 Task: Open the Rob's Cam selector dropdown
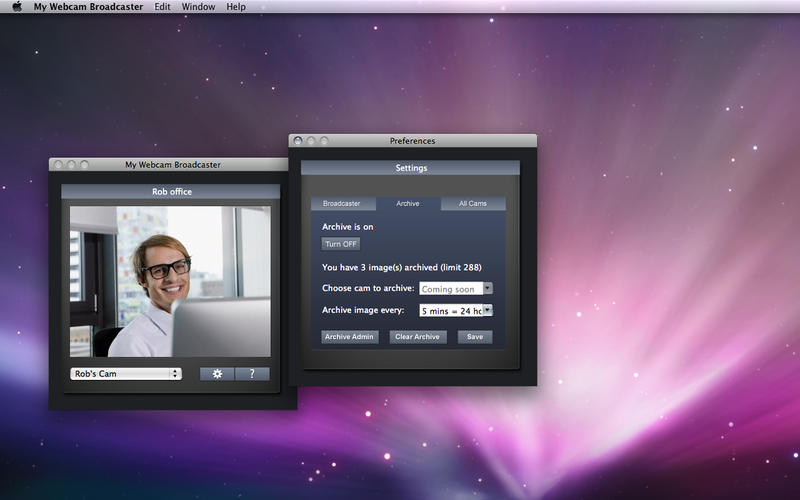pyautogui.click(x=126, y=374)
